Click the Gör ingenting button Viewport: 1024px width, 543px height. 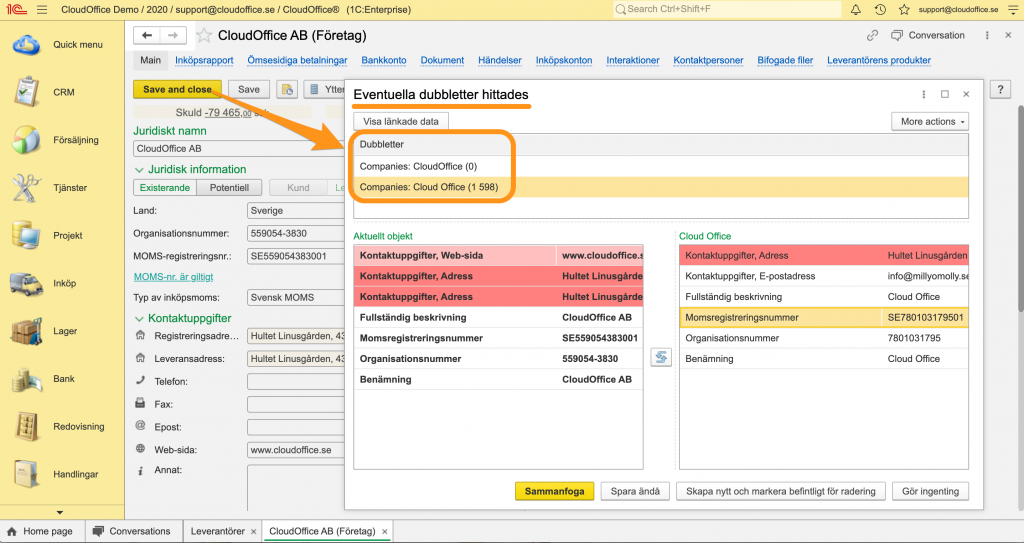coord(931,491)
